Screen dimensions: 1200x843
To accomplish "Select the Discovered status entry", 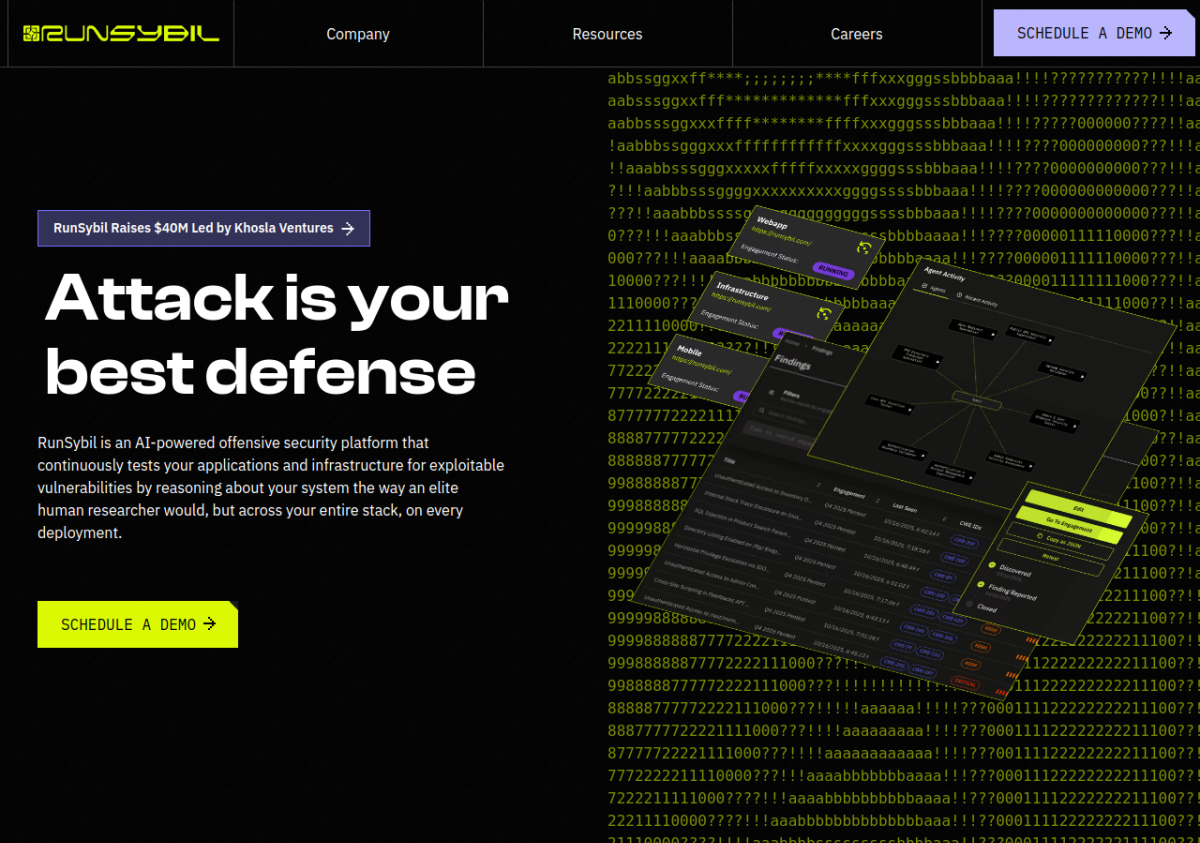I will (x=1010, y=571).
